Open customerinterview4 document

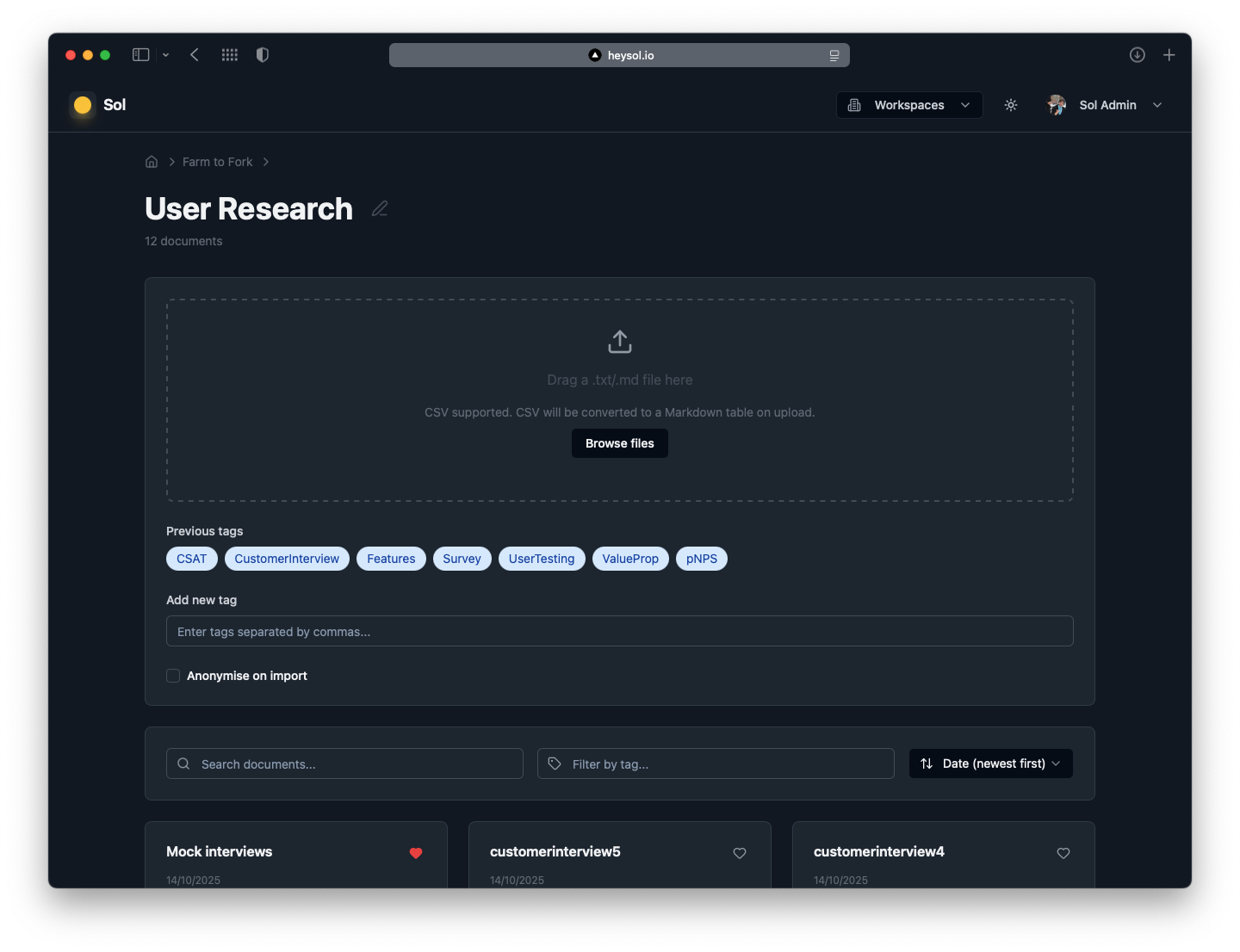point(879,851)
